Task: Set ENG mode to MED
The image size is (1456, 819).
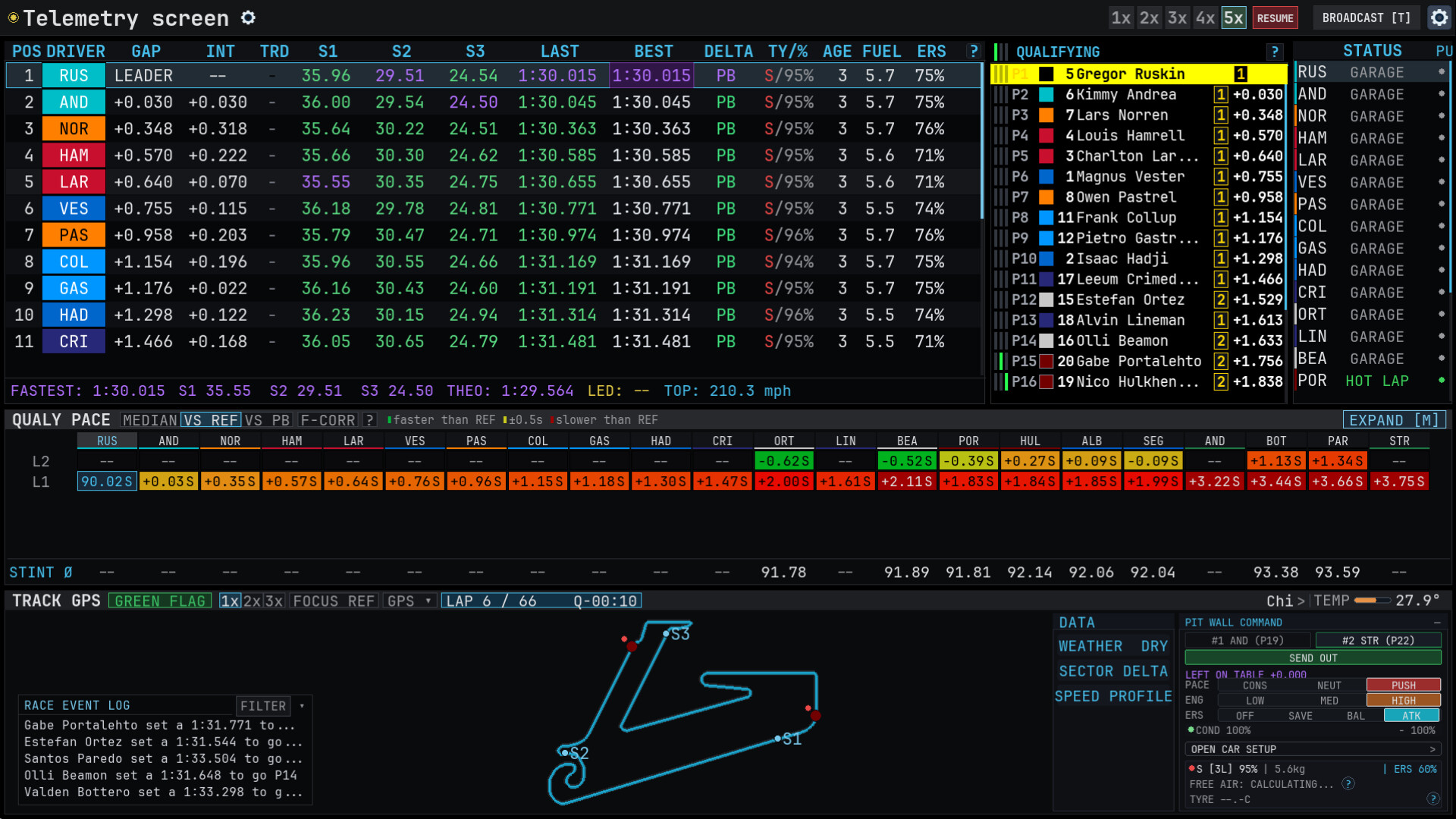Action: click(x=1329, y=701)
